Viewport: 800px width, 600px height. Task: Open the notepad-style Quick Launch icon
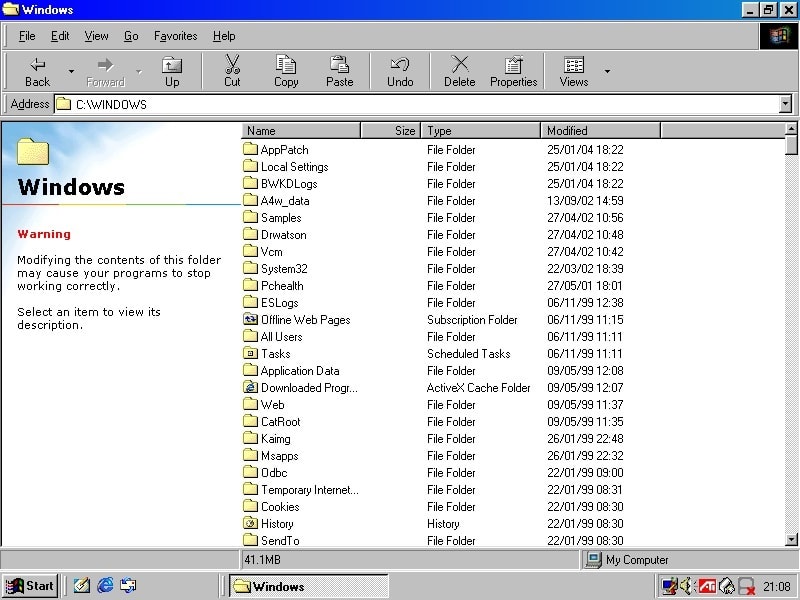pos(82,585)
